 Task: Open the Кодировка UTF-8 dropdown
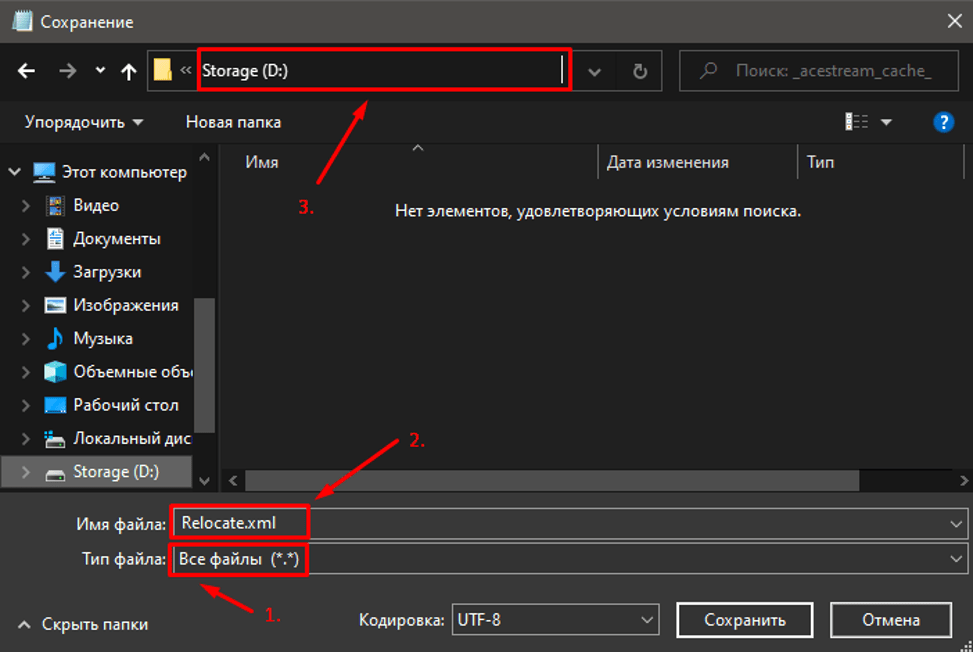point(555,620)
